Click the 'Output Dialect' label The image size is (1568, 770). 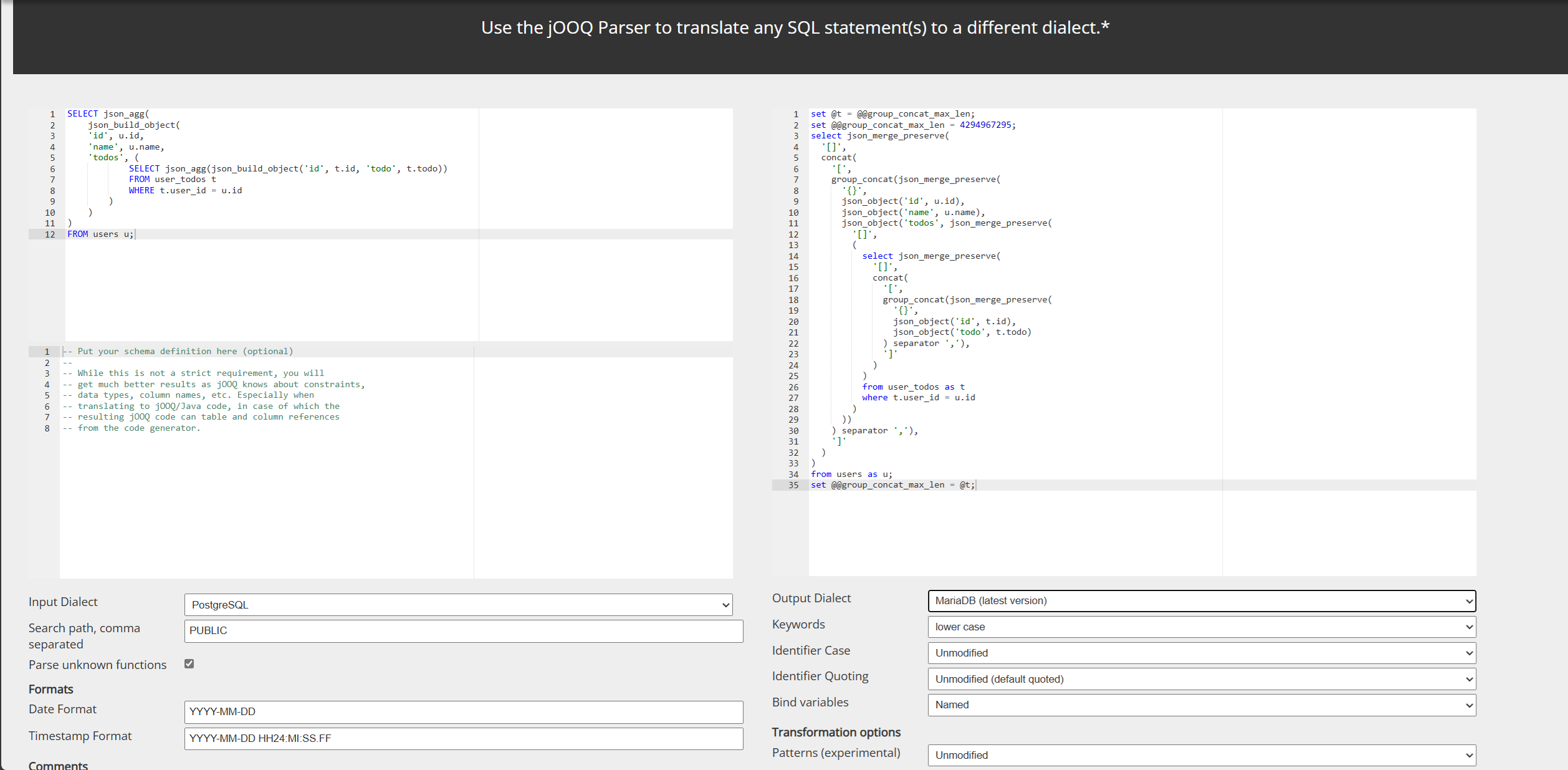point(811,599)
